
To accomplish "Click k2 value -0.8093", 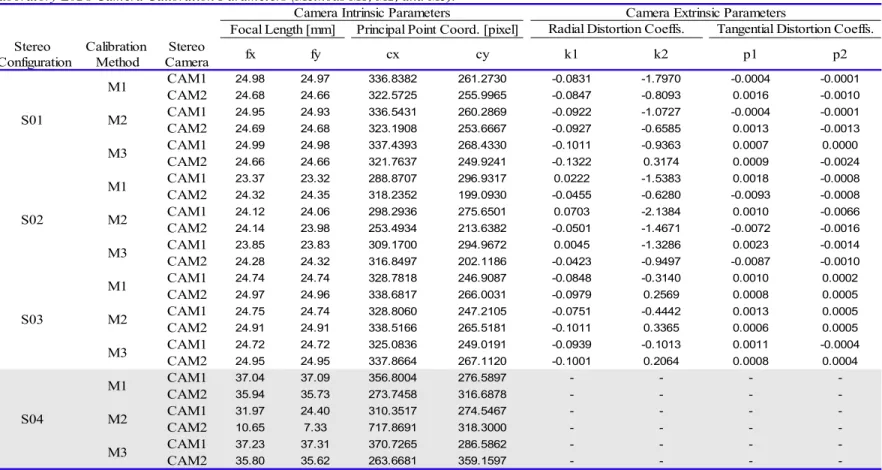I will 661,96.
